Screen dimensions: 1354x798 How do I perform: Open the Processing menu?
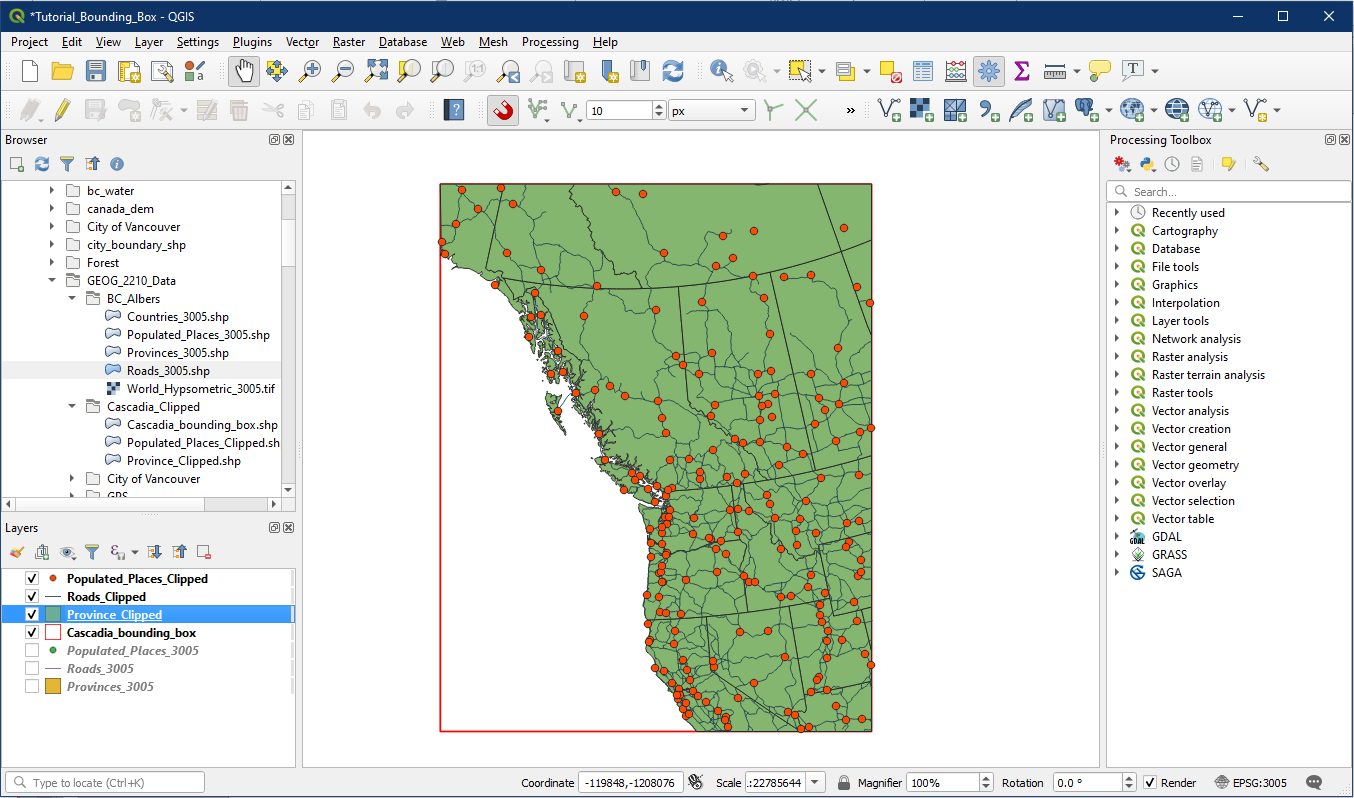pyautogui.click(x=550, y=42)
